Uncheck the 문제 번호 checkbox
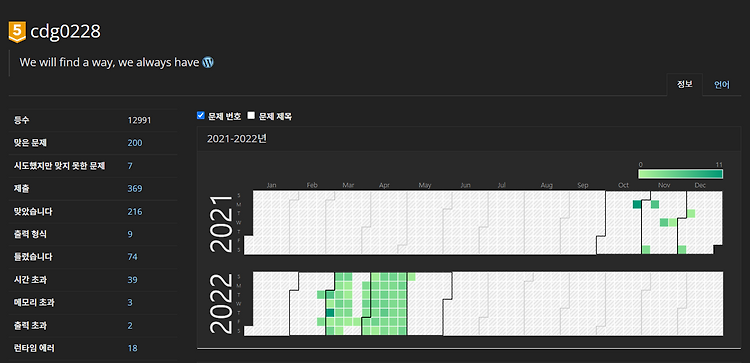The image size is (750, 363). click(201, 115)
